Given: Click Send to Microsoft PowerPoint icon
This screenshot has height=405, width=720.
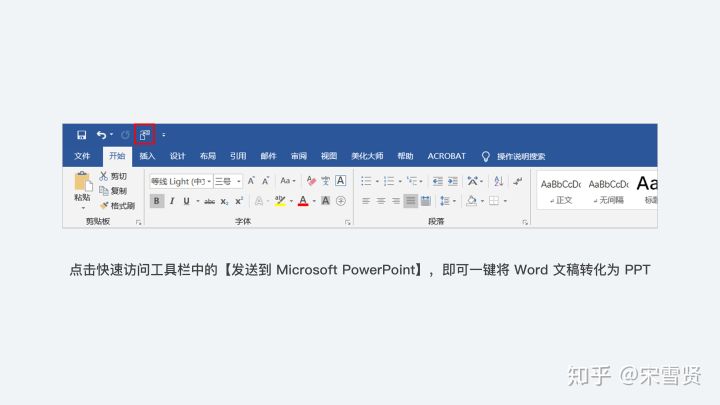Looking at the screenshot, I should [145, 135].
